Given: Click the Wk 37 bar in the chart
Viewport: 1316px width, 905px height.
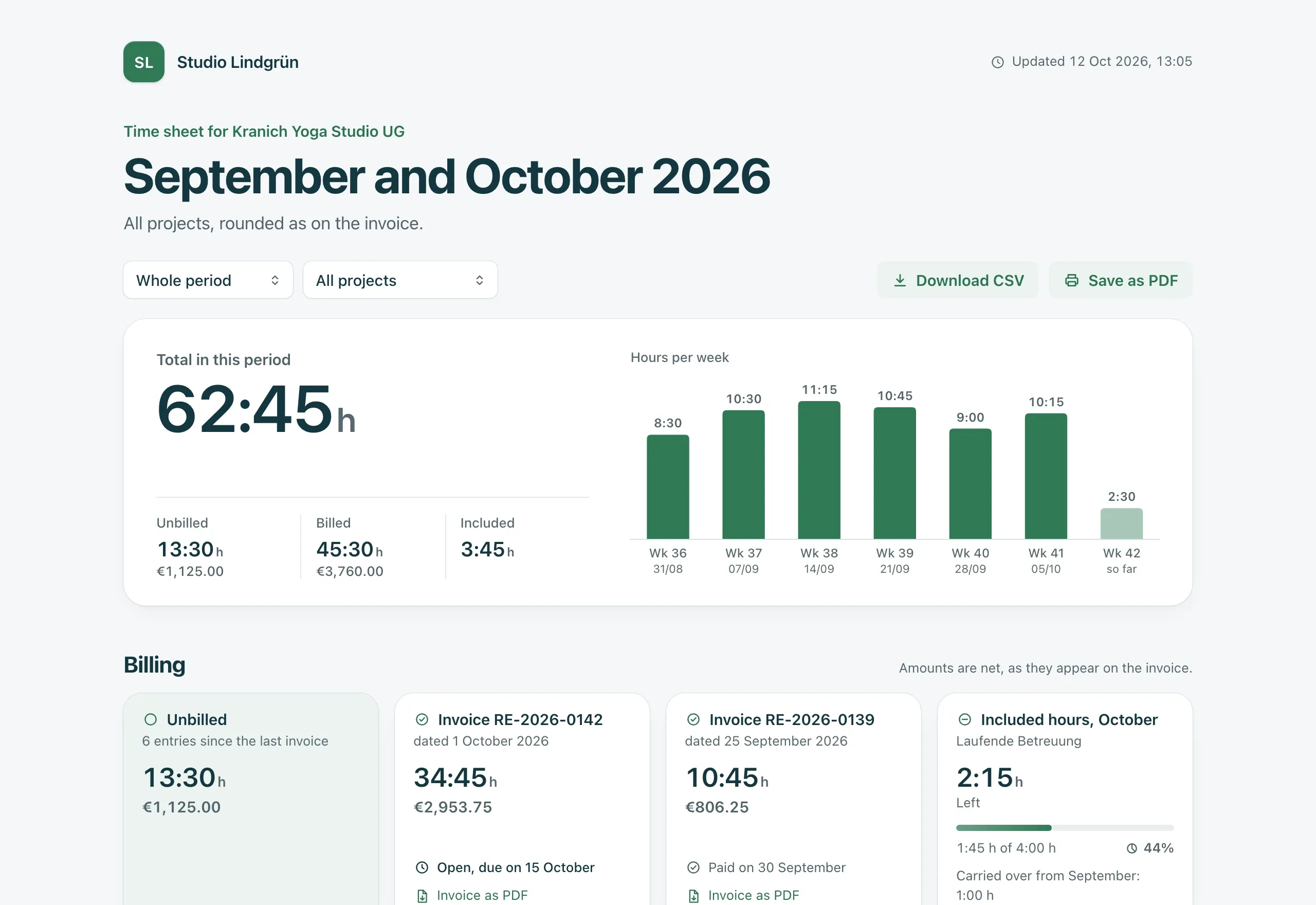Looking at the screenshot, I should pyautogui.click(x=743, y=475).
